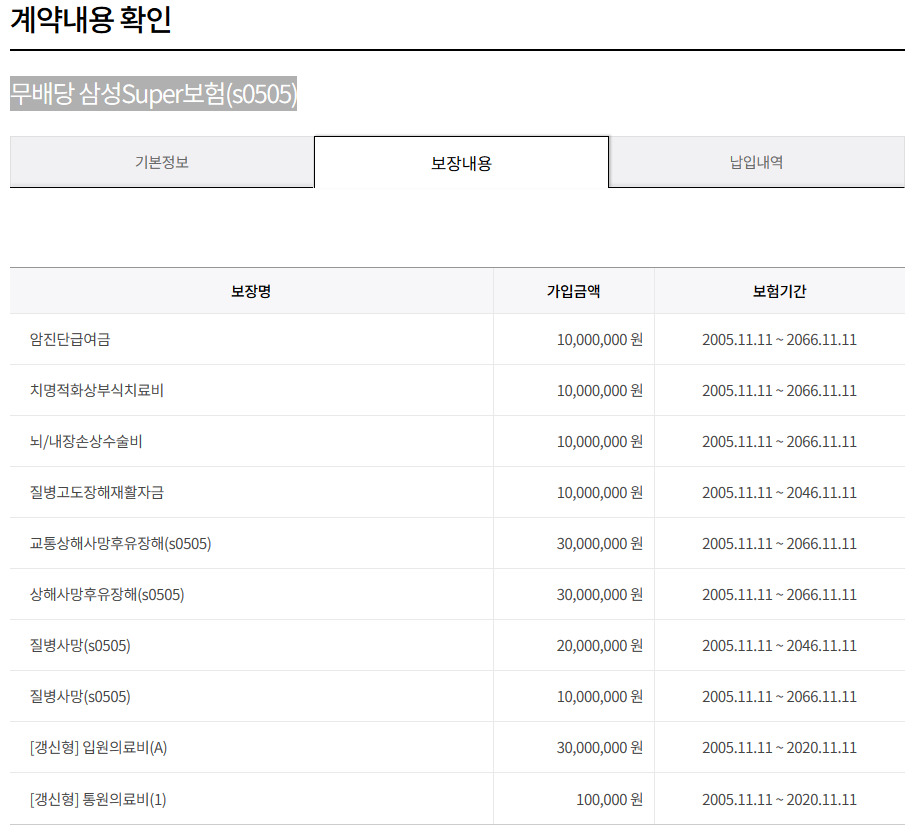
Task: Select 교통상해사망후유장해(s0505) coverage name
Action: 120,543
